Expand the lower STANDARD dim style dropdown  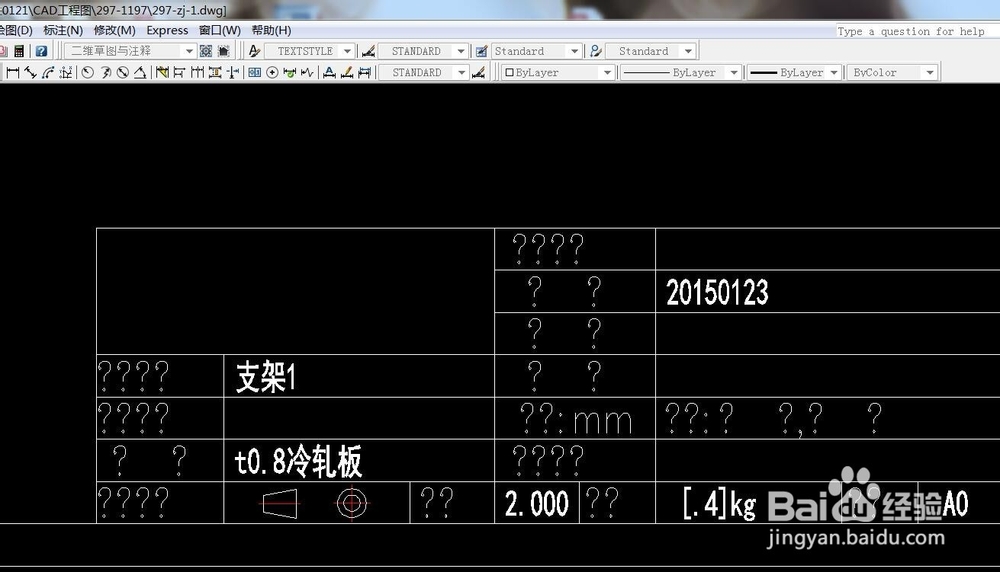462,73
